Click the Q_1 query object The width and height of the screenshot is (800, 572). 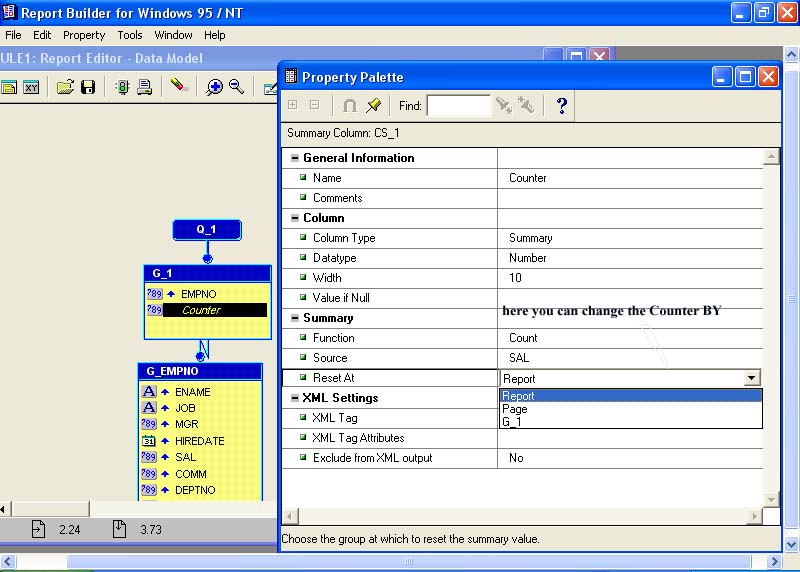tap(206, 230)
